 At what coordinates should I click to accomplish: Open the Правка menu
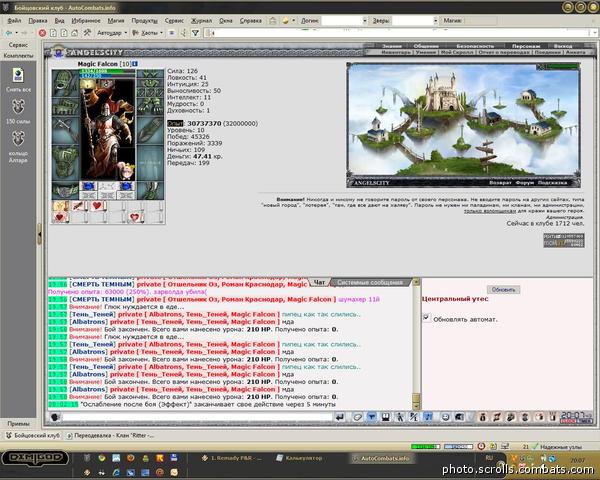coord(38,21)
